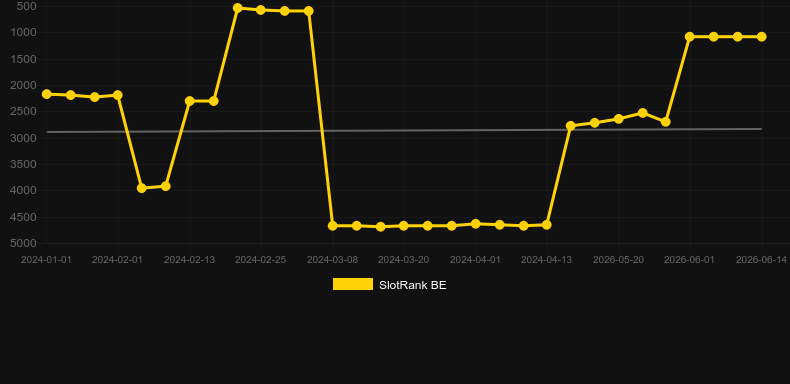Screen dimensions: 790x384
Task: Click the 2026-06-01 x-axis date label
Action: [690, 260]
